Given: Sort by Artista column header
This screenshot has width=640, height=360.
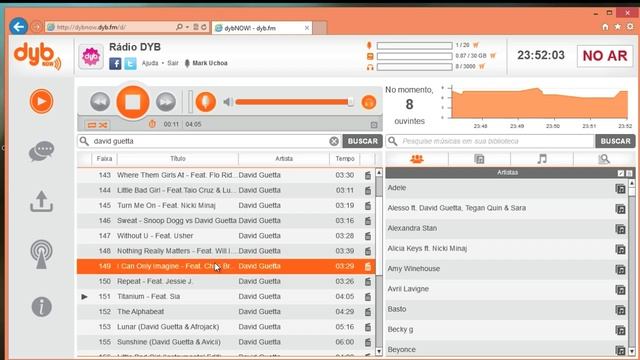Looking at the screenshot, I should pos(284,159).
